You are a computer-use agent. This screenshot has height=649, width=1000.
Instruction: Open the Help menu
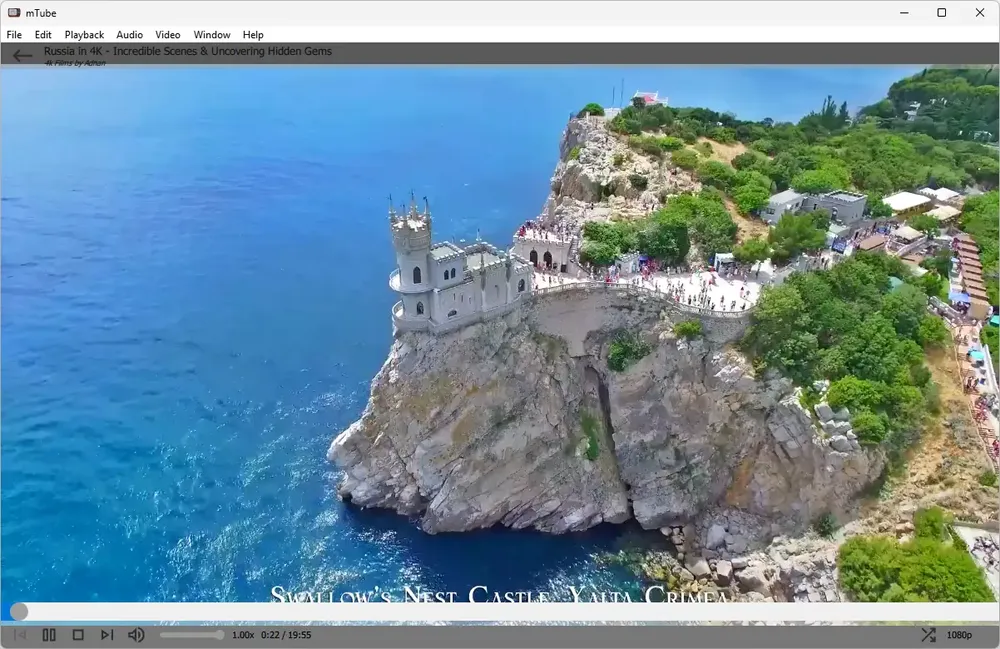point(253,35)
